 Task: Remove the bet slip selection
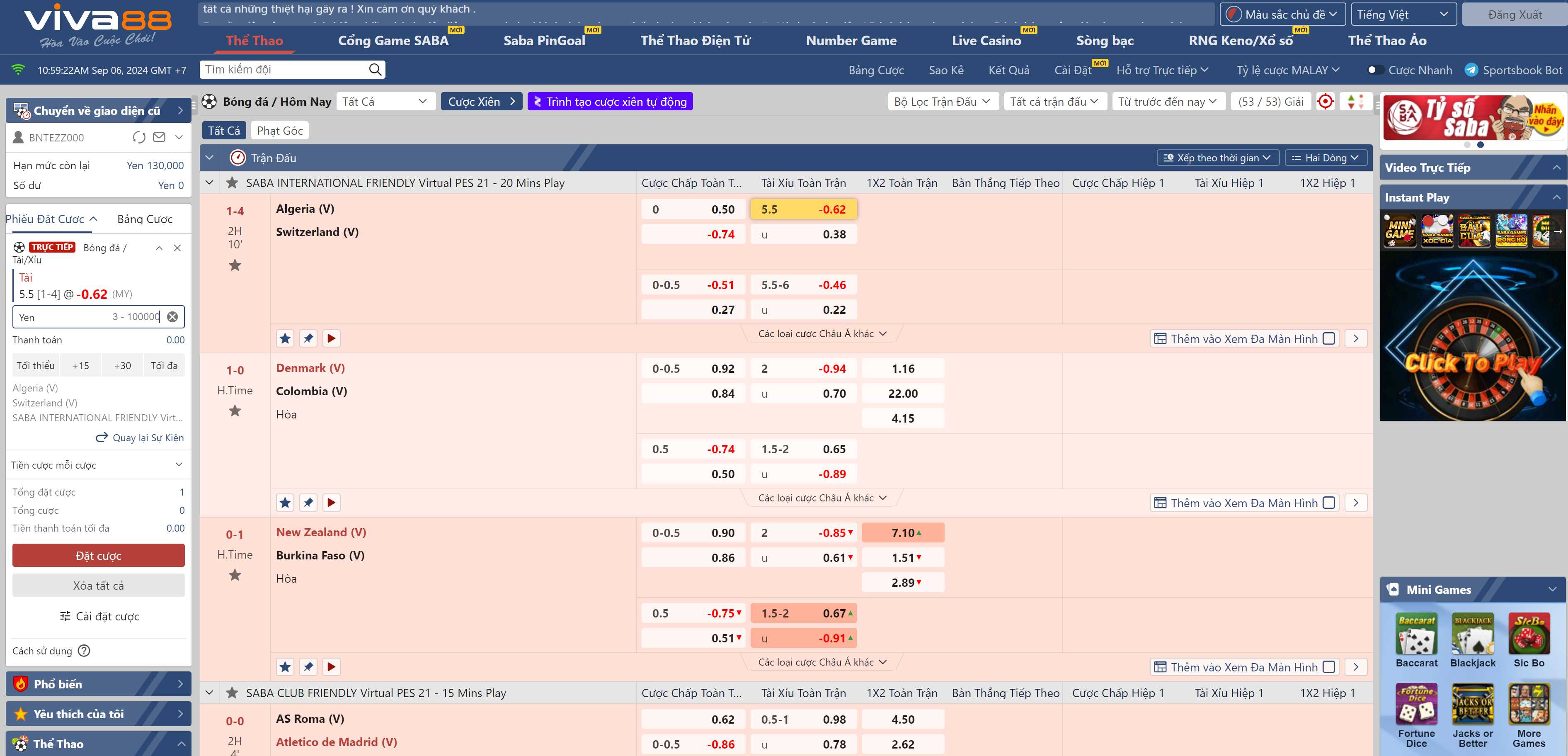(177, 248)
